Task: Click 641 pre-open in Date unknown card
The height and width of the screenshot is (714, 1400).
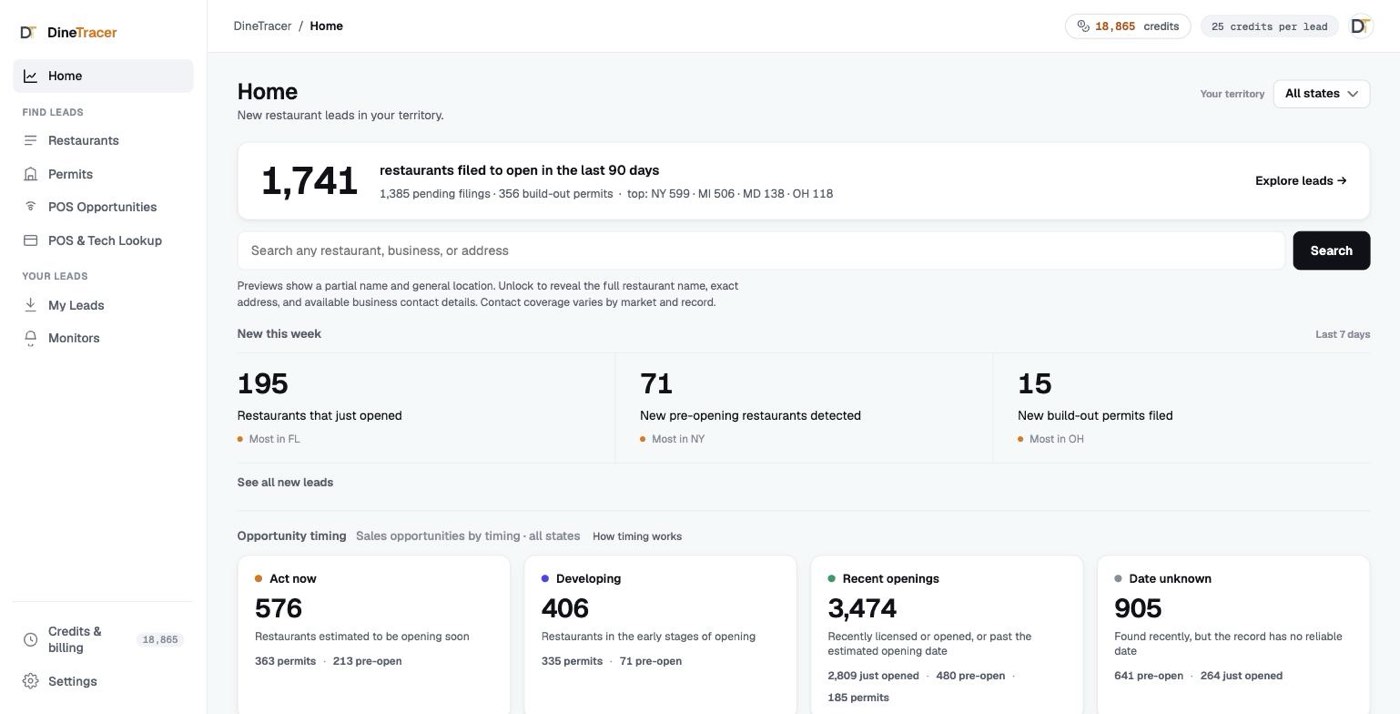Action: point(1148,676)
